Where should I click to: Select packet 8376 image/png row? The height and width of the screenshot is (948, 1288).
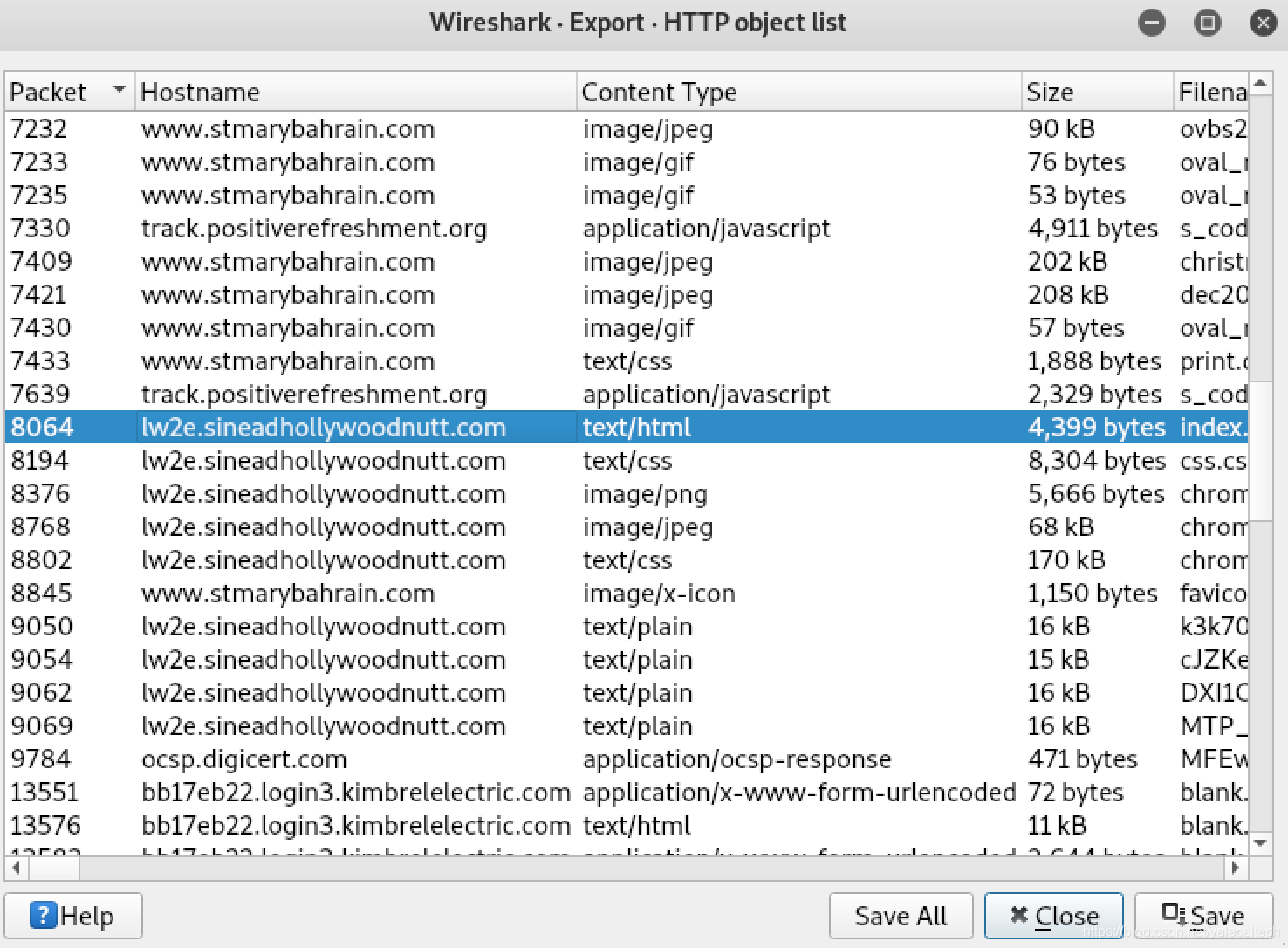627,493
